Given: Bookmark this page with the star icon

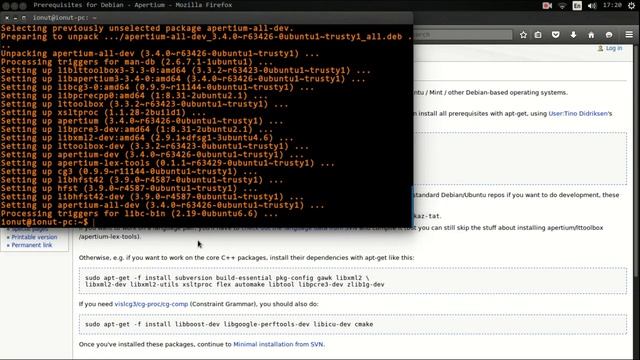Looking at the screenshot, I should click(x=523, y=35).
